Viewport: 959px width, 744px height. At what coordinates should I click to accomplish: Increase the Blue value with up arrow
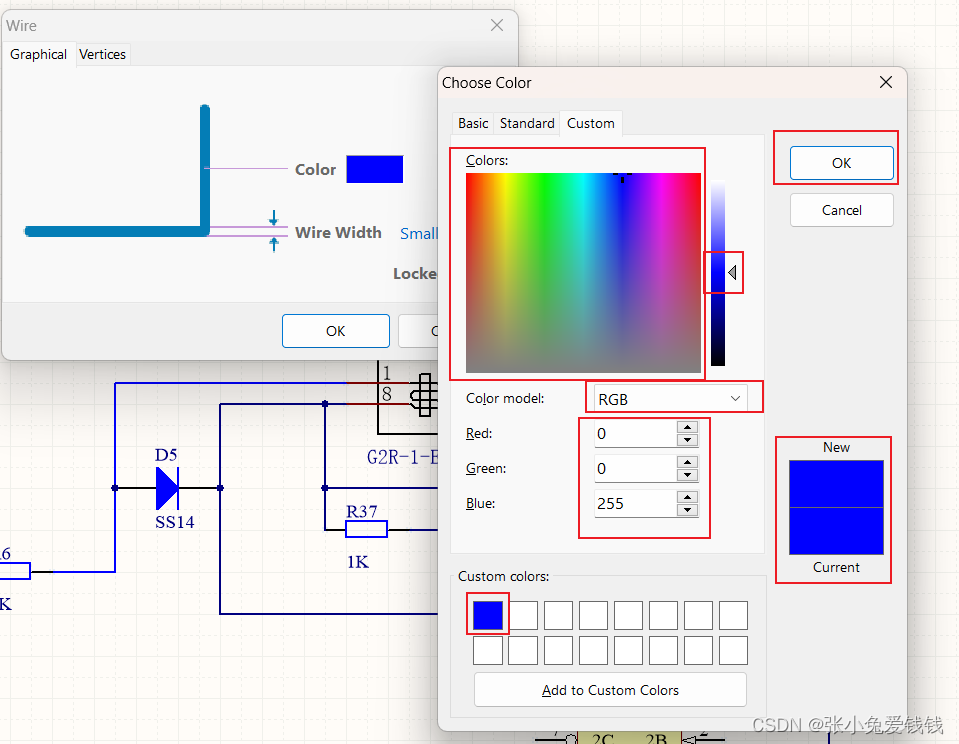(687, 497)
